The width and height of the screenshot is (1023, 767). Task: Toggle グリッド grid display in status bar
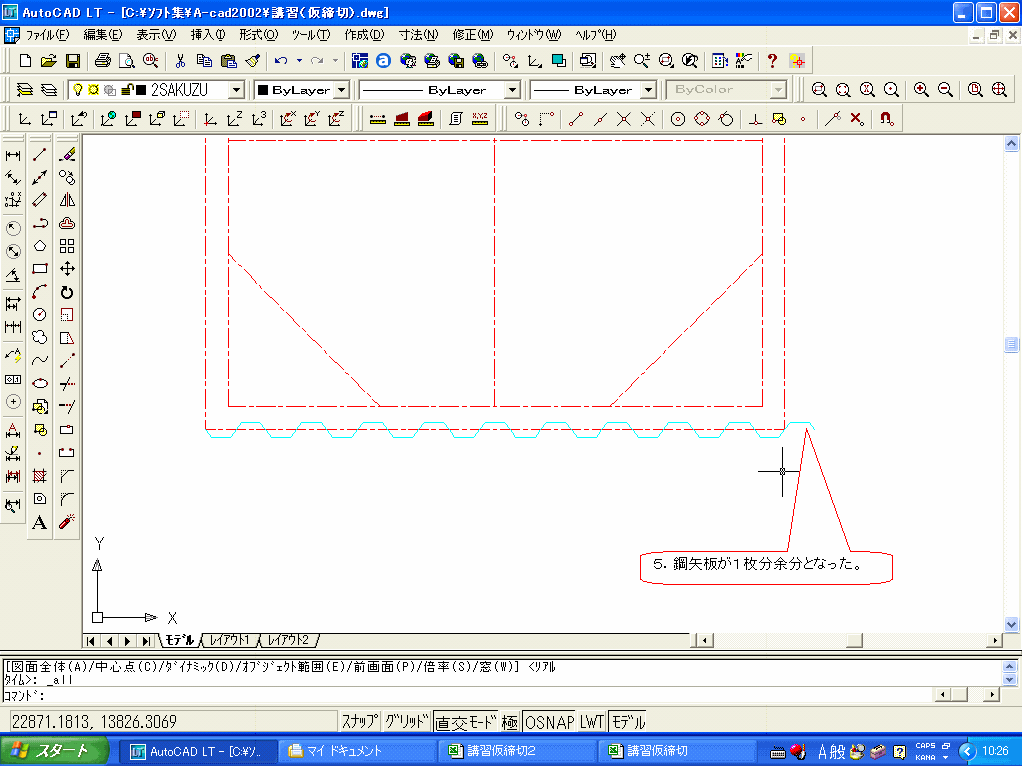coord(406,721)
